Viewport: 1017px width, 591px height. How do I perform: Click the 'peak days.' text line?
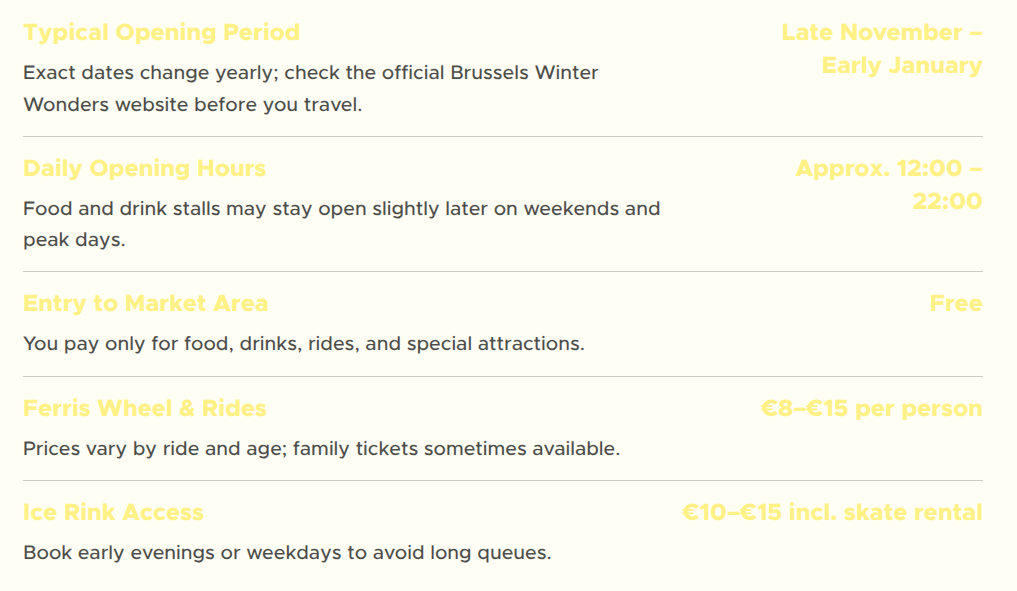[74, 240]
